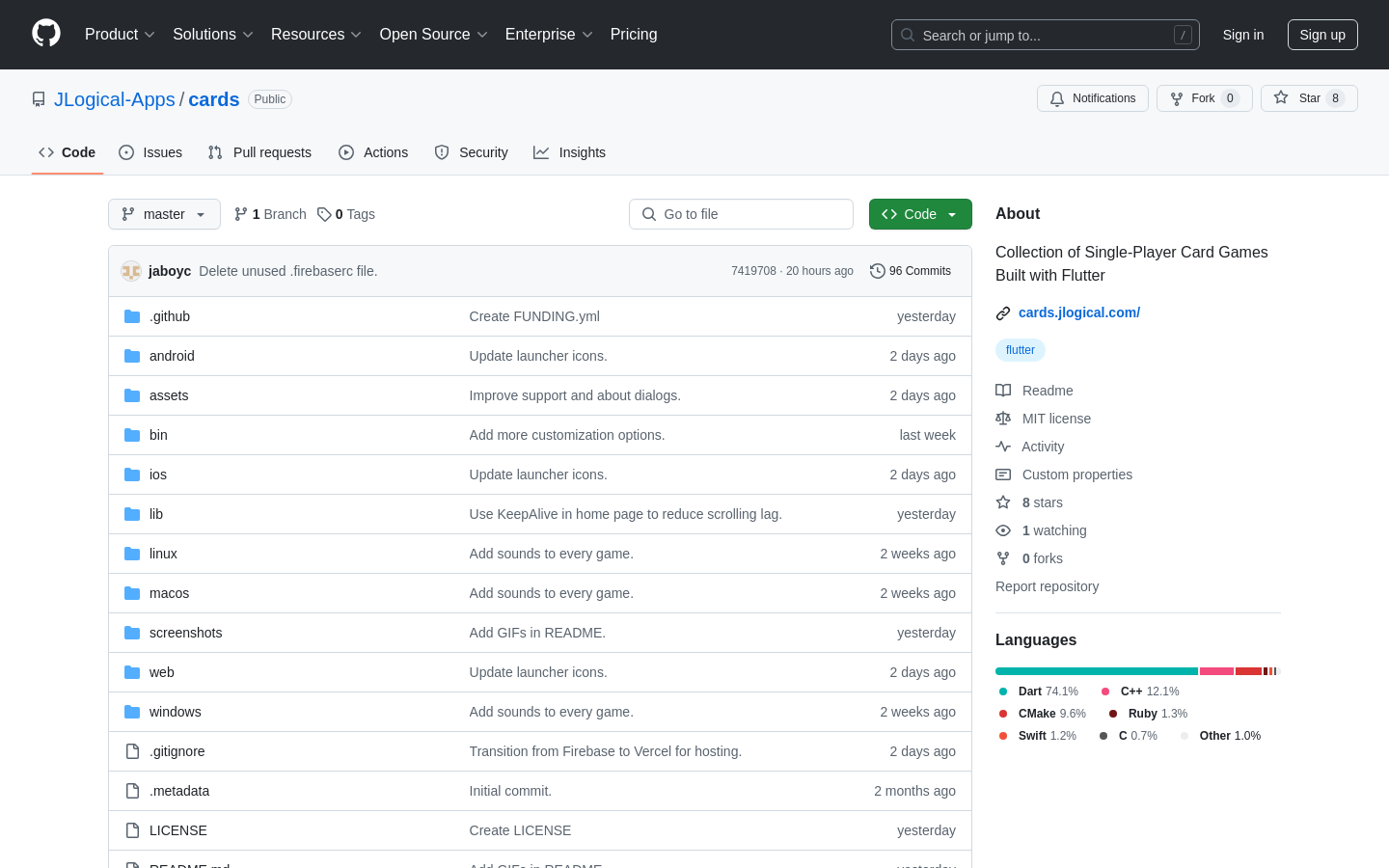The width and height of the screenshot is (1389, 868).
Task: Click the screenshots folder icon
Action: 132,633
